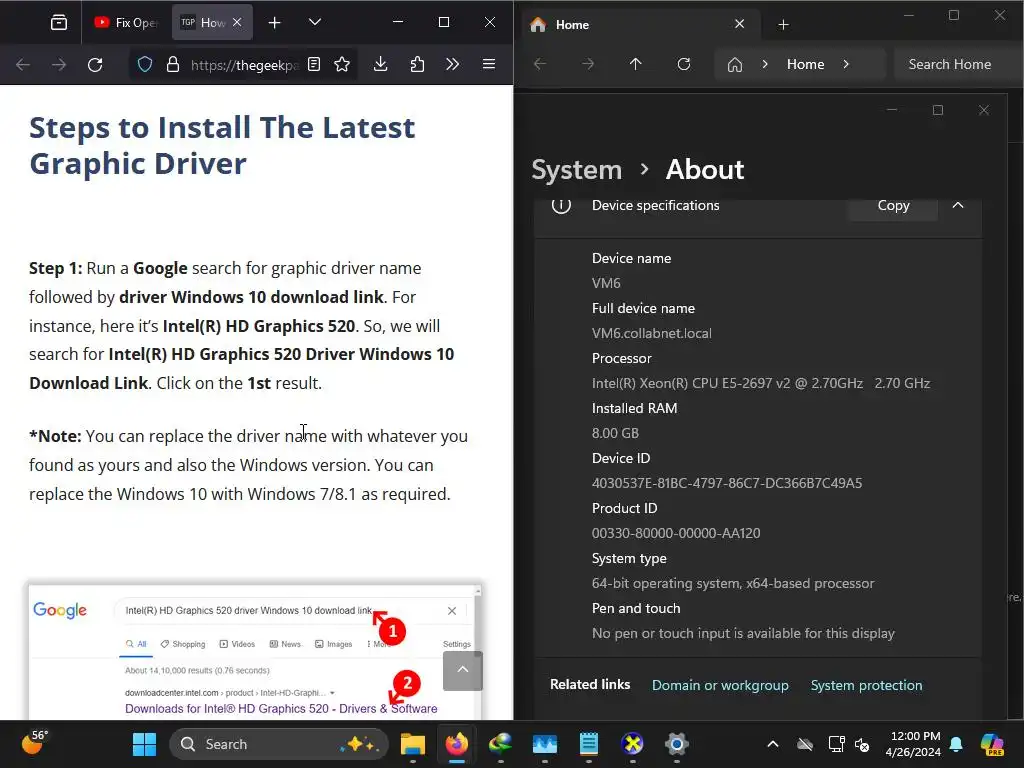1024x768 pixels.
Task: Go up one folder in File Explorer
Action: [x=635, y=64]
